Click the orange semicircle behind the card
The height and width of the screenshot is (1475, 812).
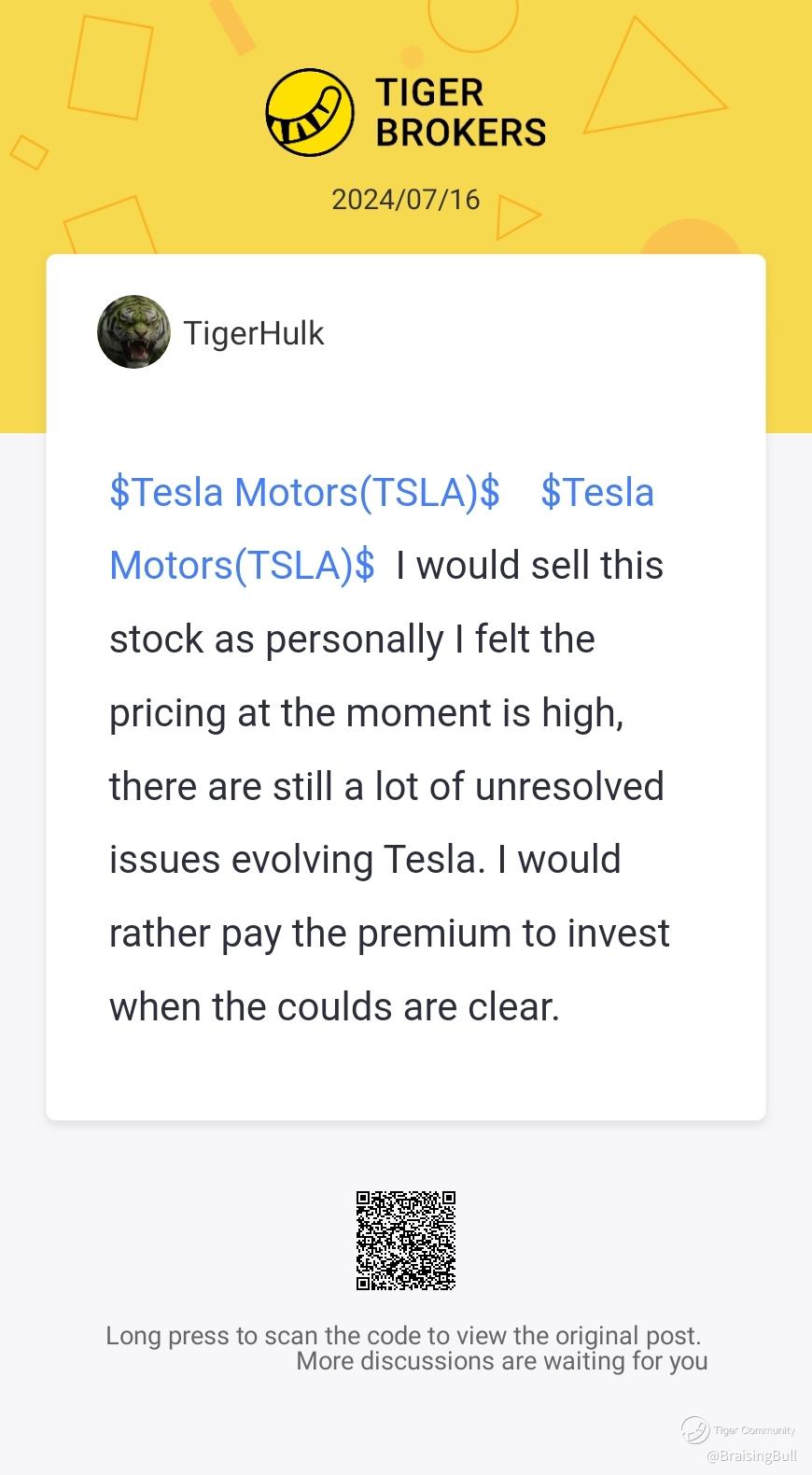click(x=691, y=237)
